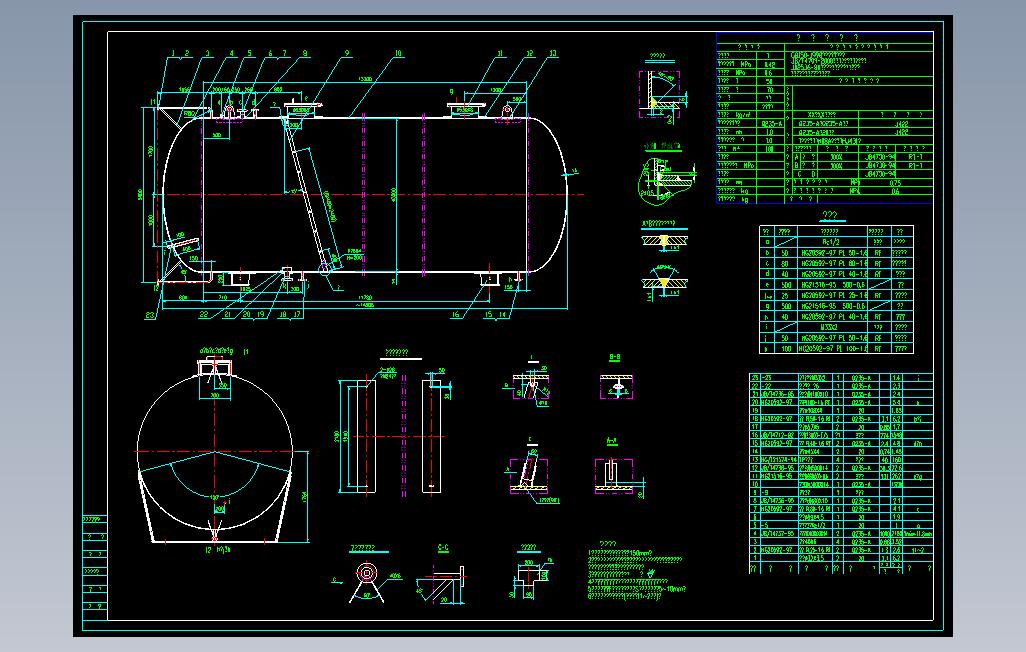This screenshot has width=1026, height=652.
Task: Click balloon number 11 above the tank
Action: click(x=501, y=54)
